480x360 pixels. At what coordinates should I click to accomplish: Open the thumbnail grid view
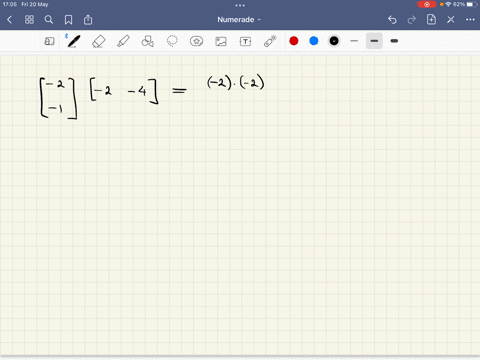click(29, 20)
